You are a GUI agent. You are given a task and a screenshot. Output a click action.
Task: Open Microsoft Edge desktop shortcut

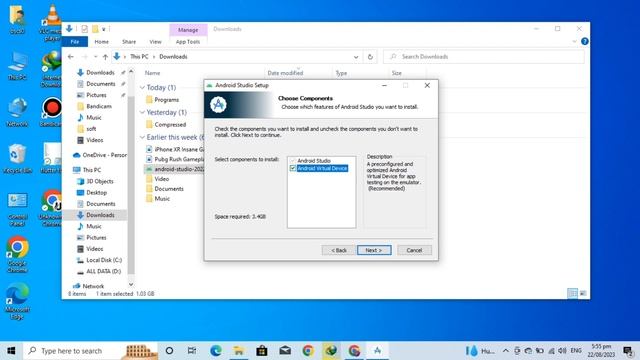tap(17, 300)
